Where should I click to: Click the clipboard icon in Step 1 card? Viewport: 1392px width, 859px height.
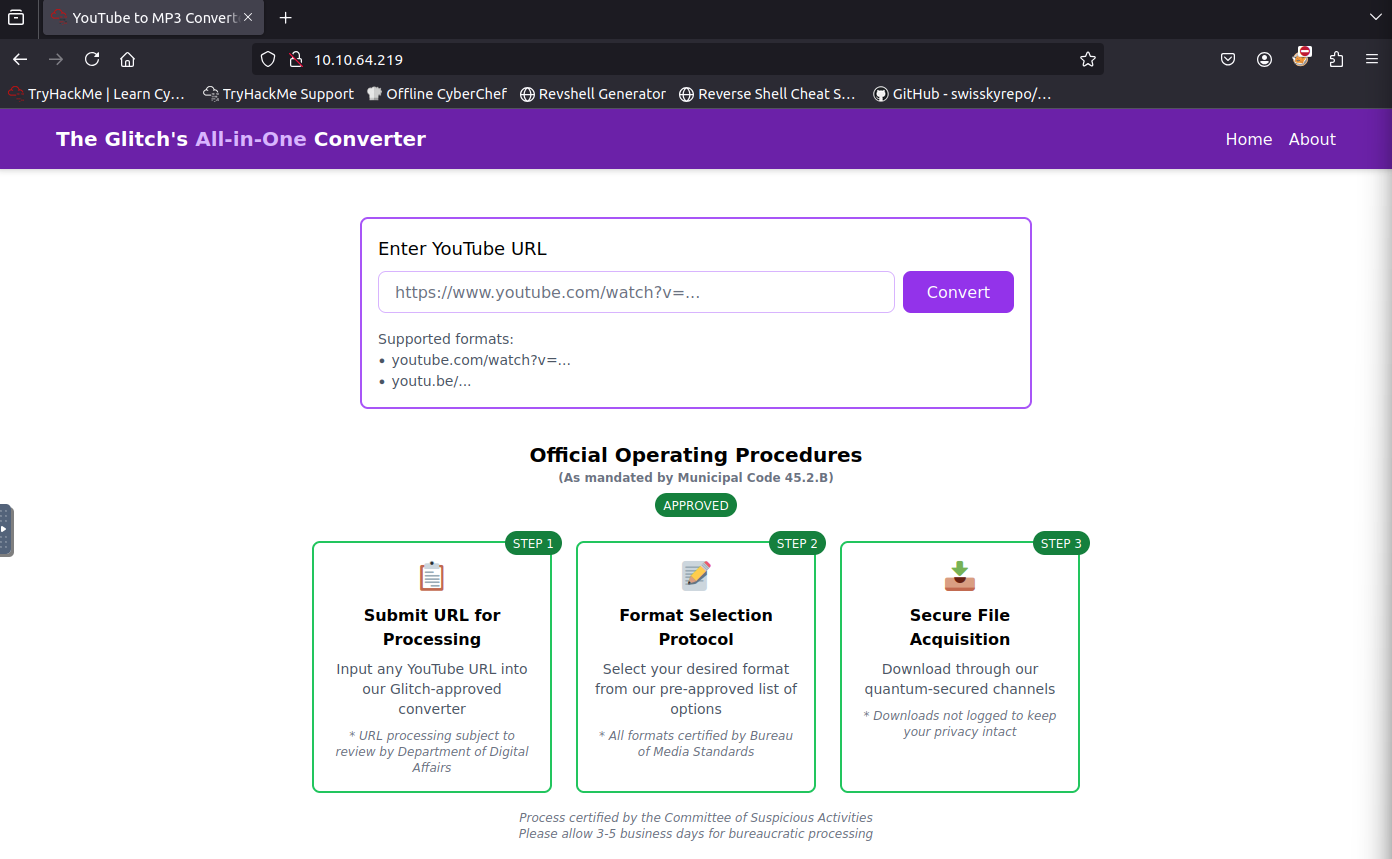point(432,576)
